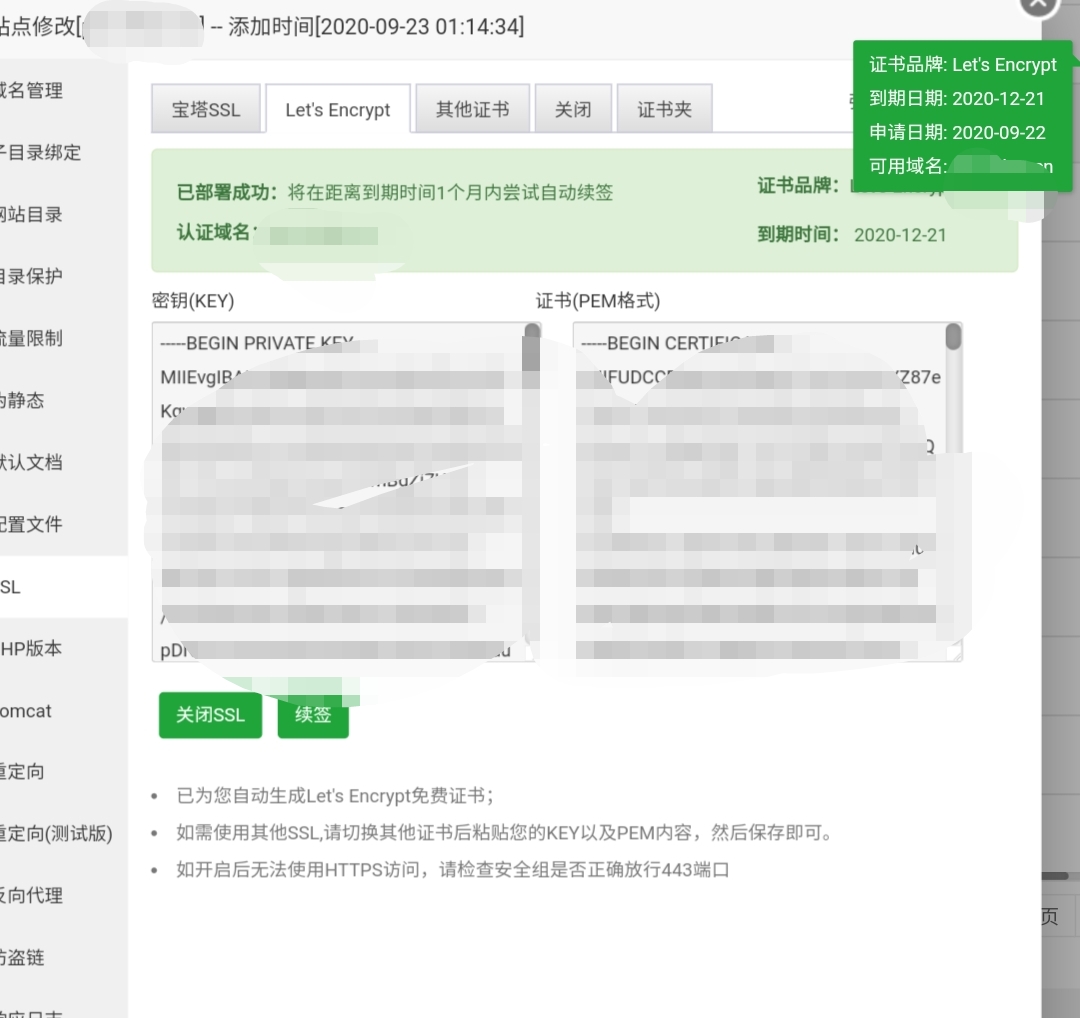1080x1018 pixels.
Task: Open the 配置文件 sidebar section
Action: (x=63, y=524)
